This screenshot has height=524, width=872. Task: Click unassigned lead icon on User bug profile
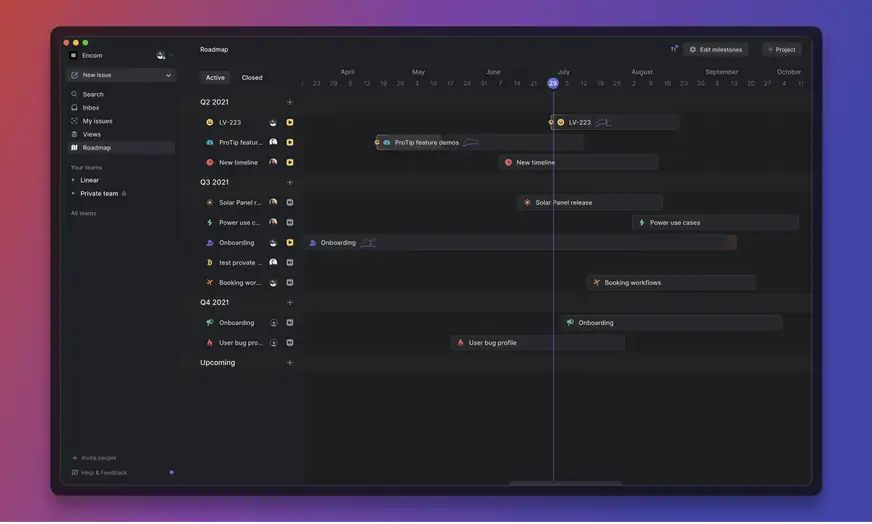click(x=274, y=343)
